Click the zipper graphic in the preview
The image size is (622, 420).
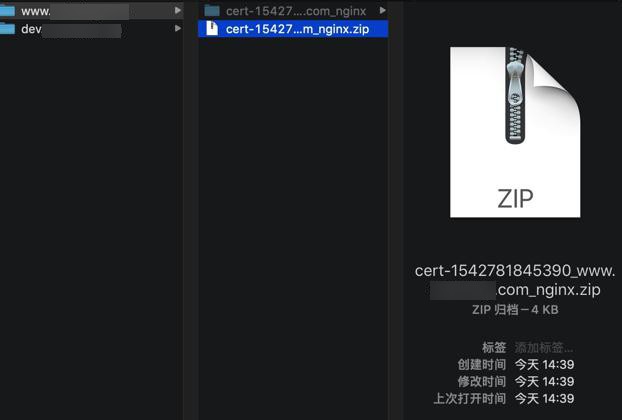(x=515, y=95)
